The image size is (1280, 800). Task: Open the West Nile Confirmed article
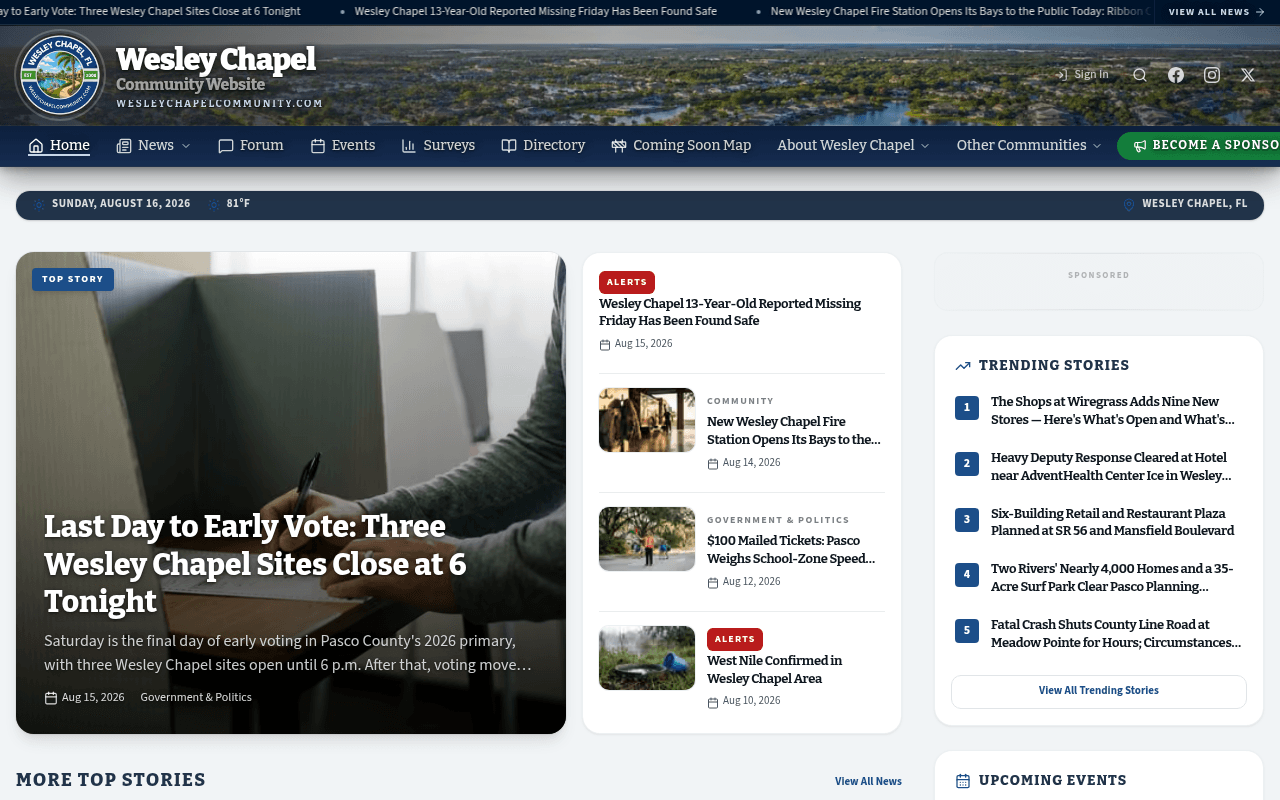(x=774, y=670)
